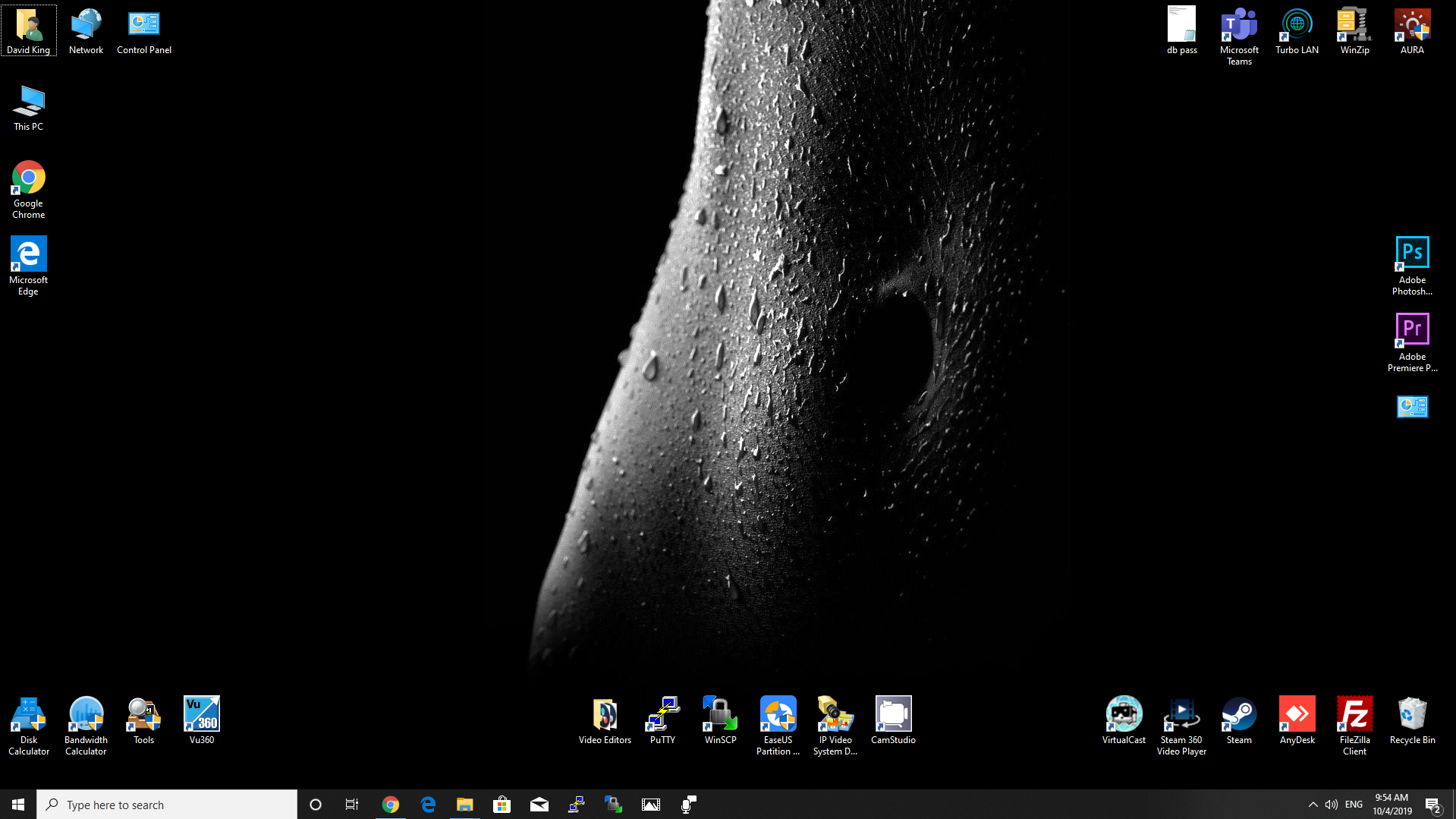Viewport: 1456px width, 819px height.
Task: Select the CamStudio desktop icon
Action: click(892, 720)
